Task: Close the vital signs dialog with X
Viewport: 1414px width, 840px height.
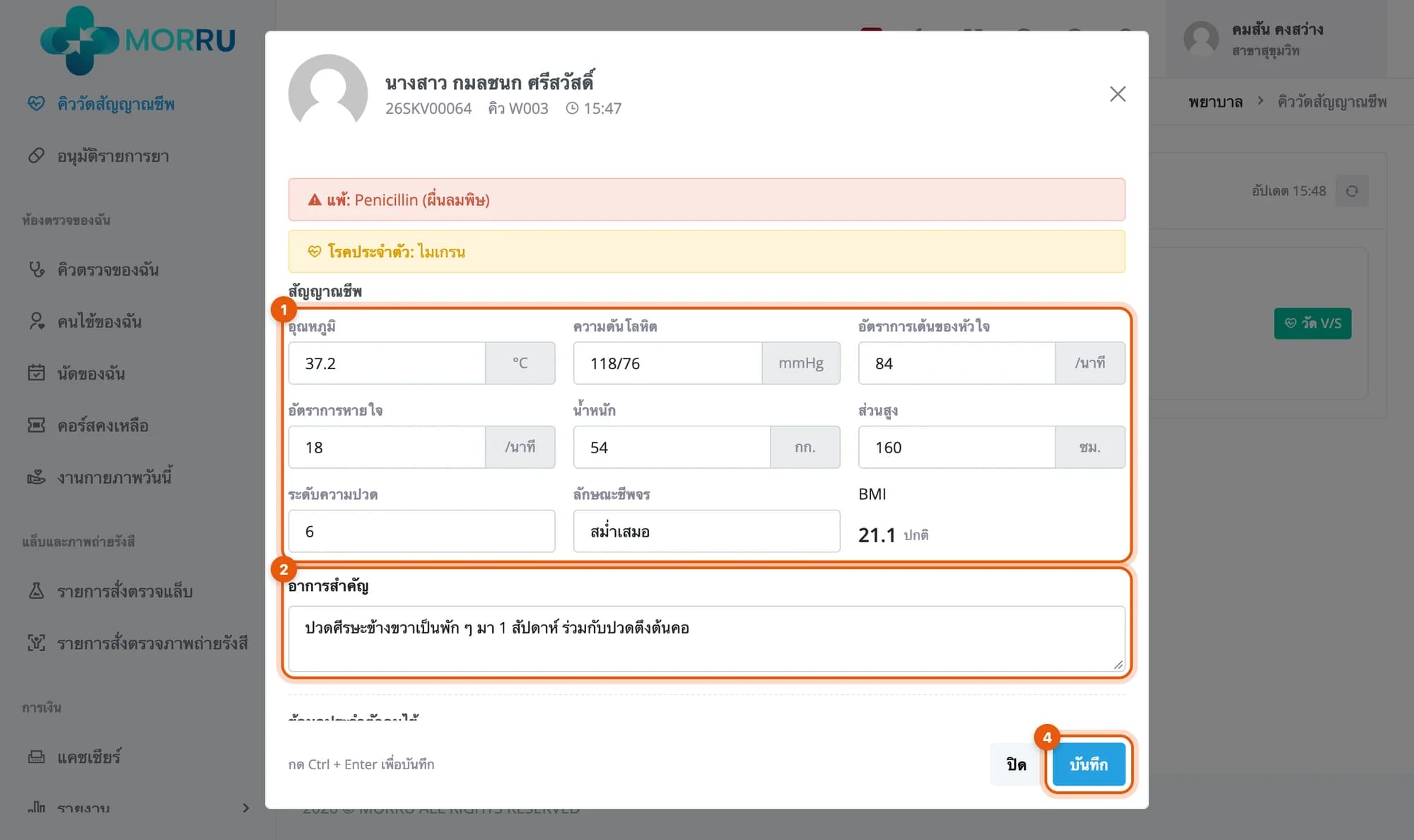Action: 1117,94
